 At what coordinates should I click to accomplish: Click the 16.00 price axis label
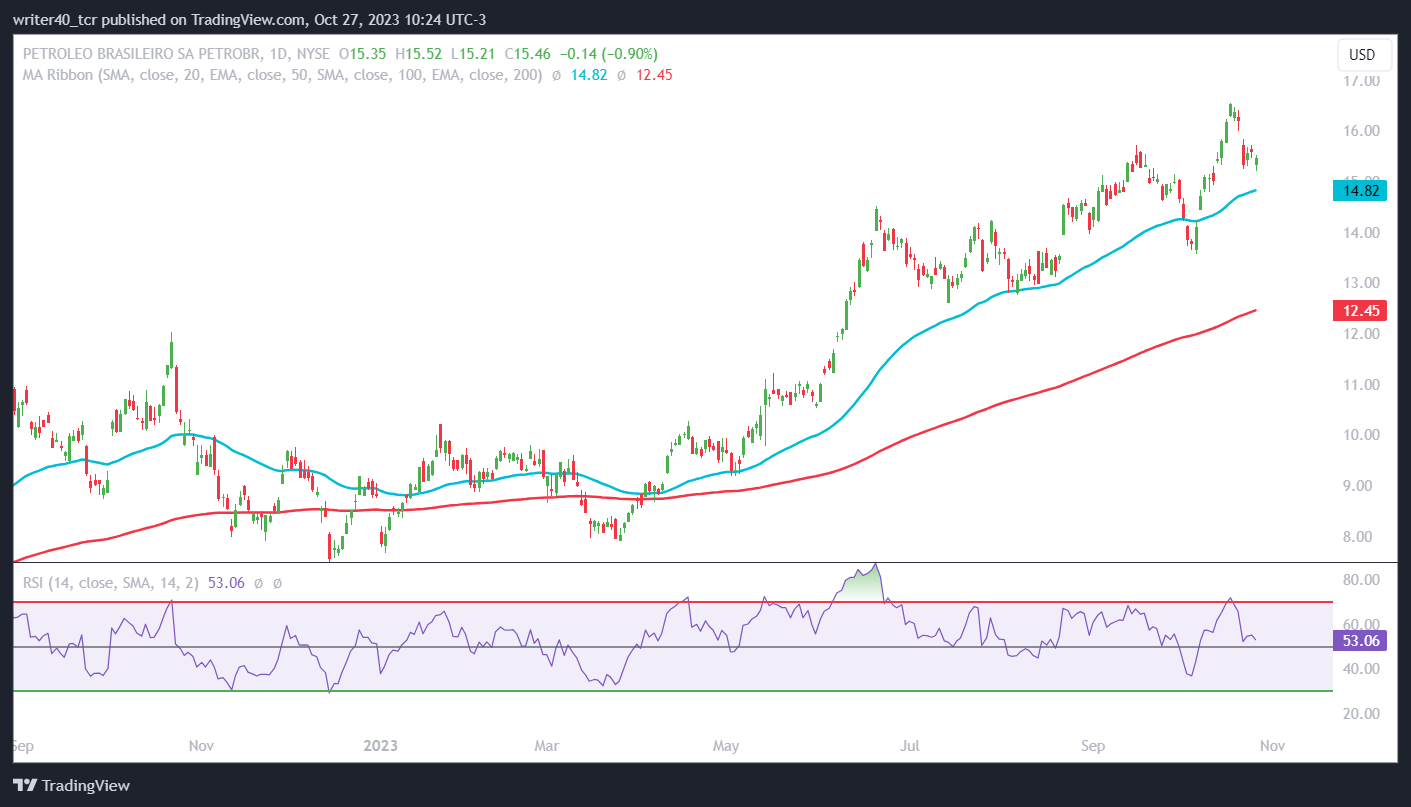(1362, 131)
